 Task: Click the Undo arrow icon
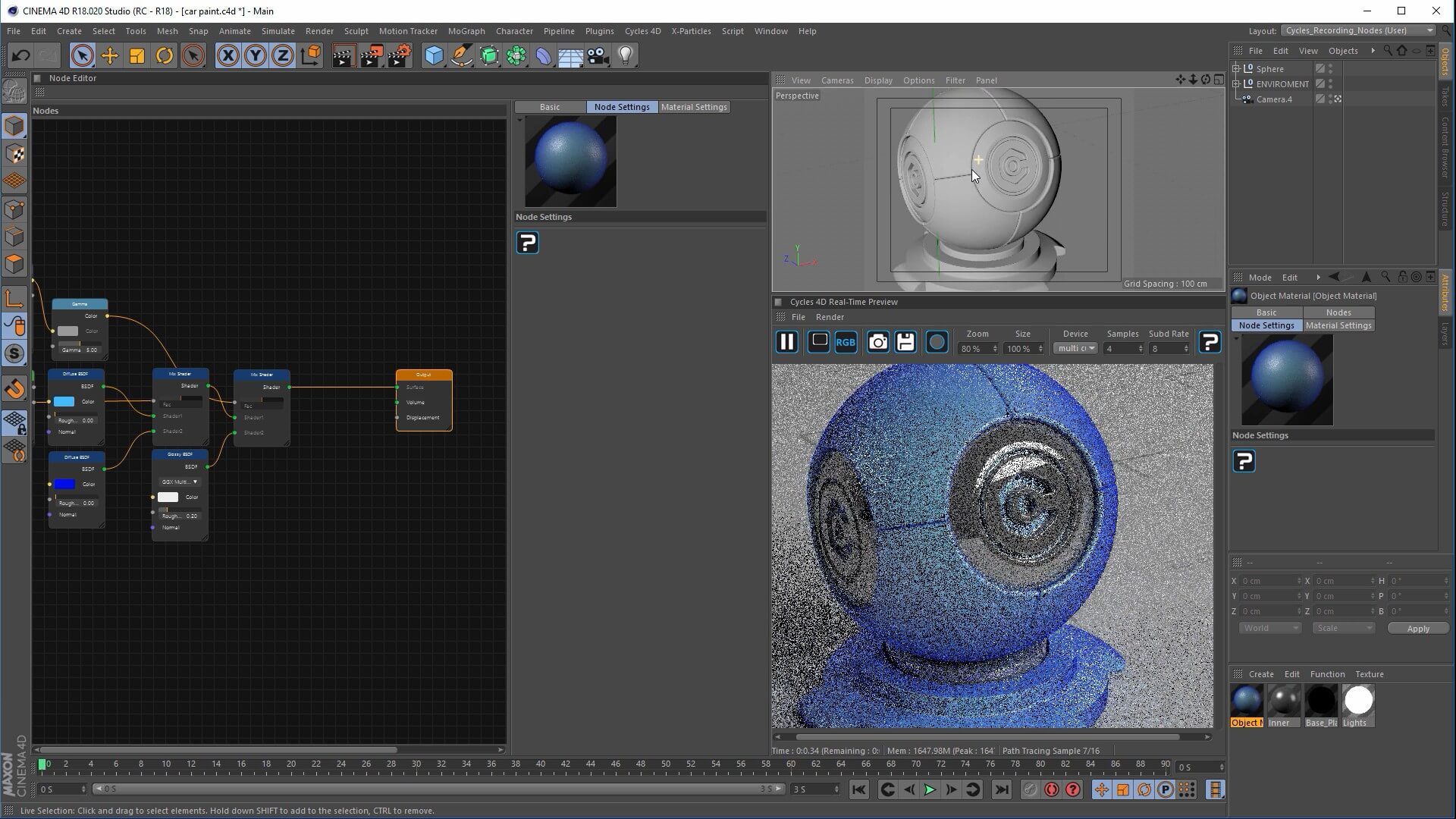[20, 55]
